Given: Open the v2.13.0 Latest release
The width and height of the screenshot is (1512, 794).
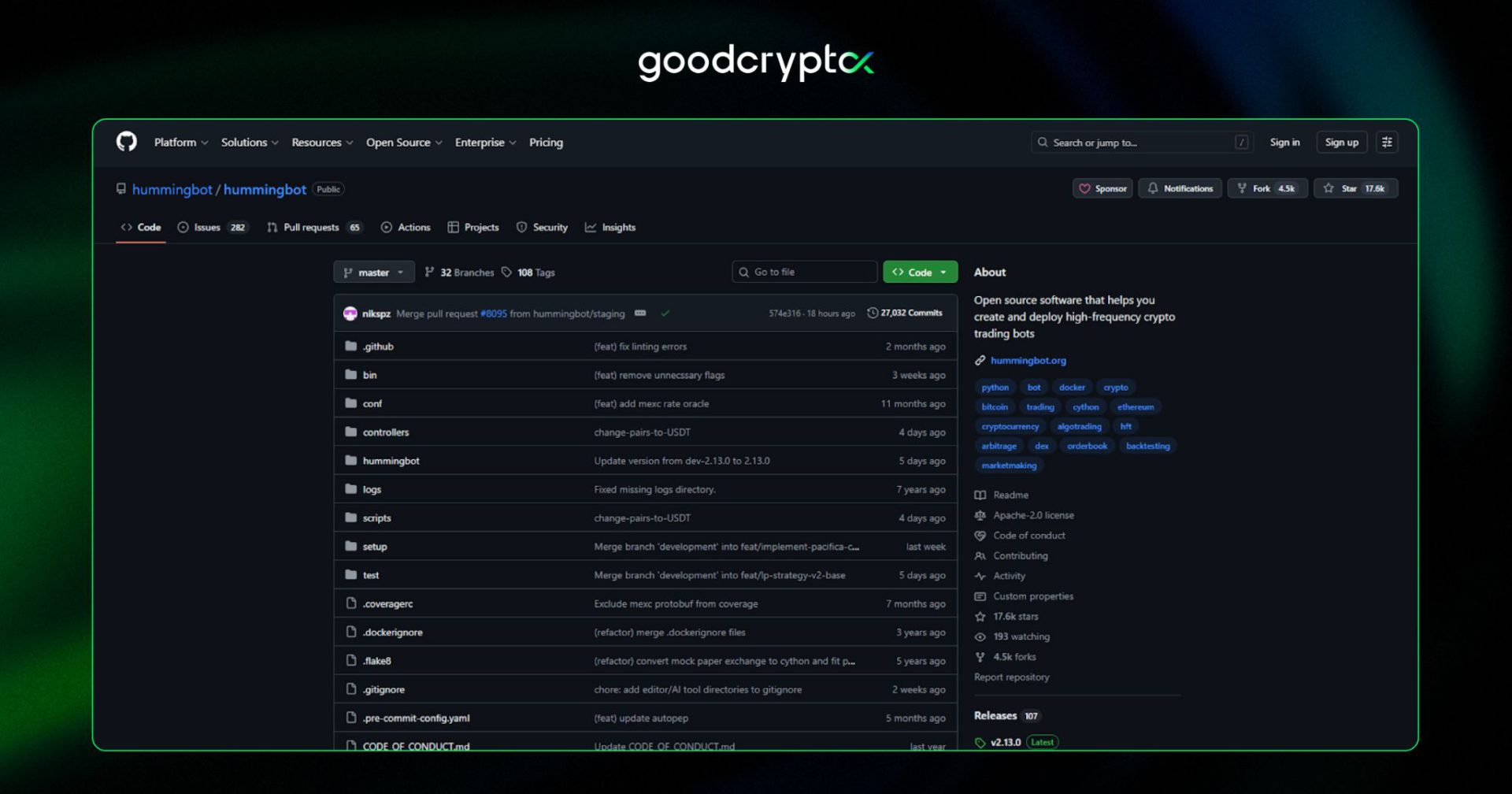Looking at the screenshot, I should coord(1017,742).
